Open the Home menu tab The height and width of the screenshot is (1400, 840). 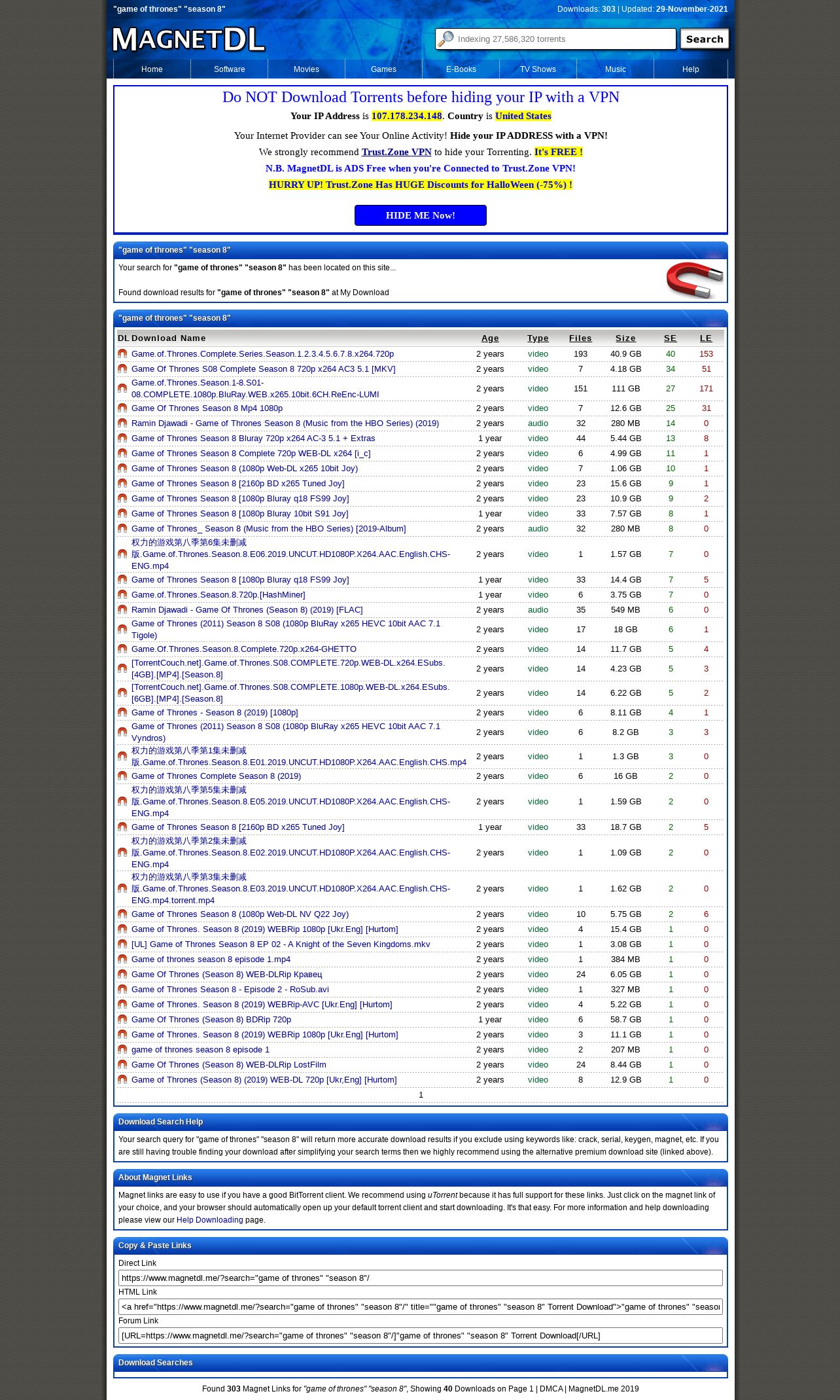pyautogui.click(x=152, y=69)
